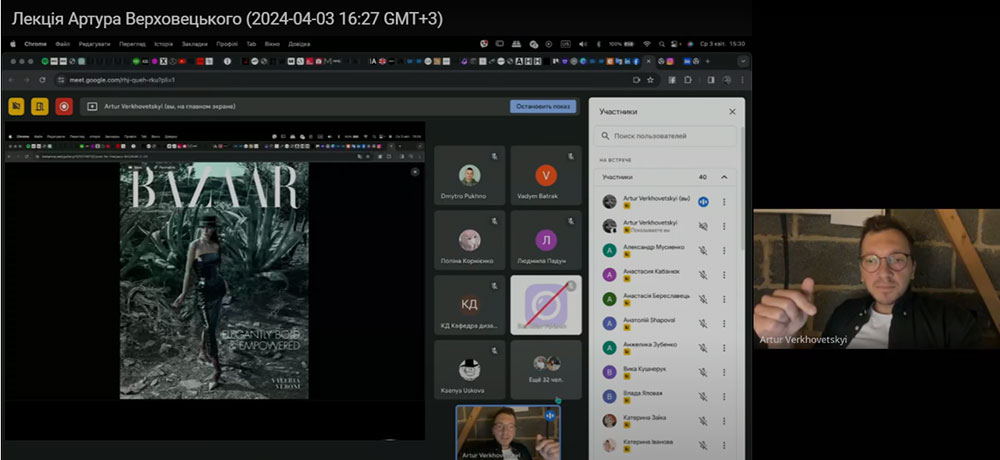
Task: Click the volume icon in the macOS menu bar
Action: click(x=582, y=44)
